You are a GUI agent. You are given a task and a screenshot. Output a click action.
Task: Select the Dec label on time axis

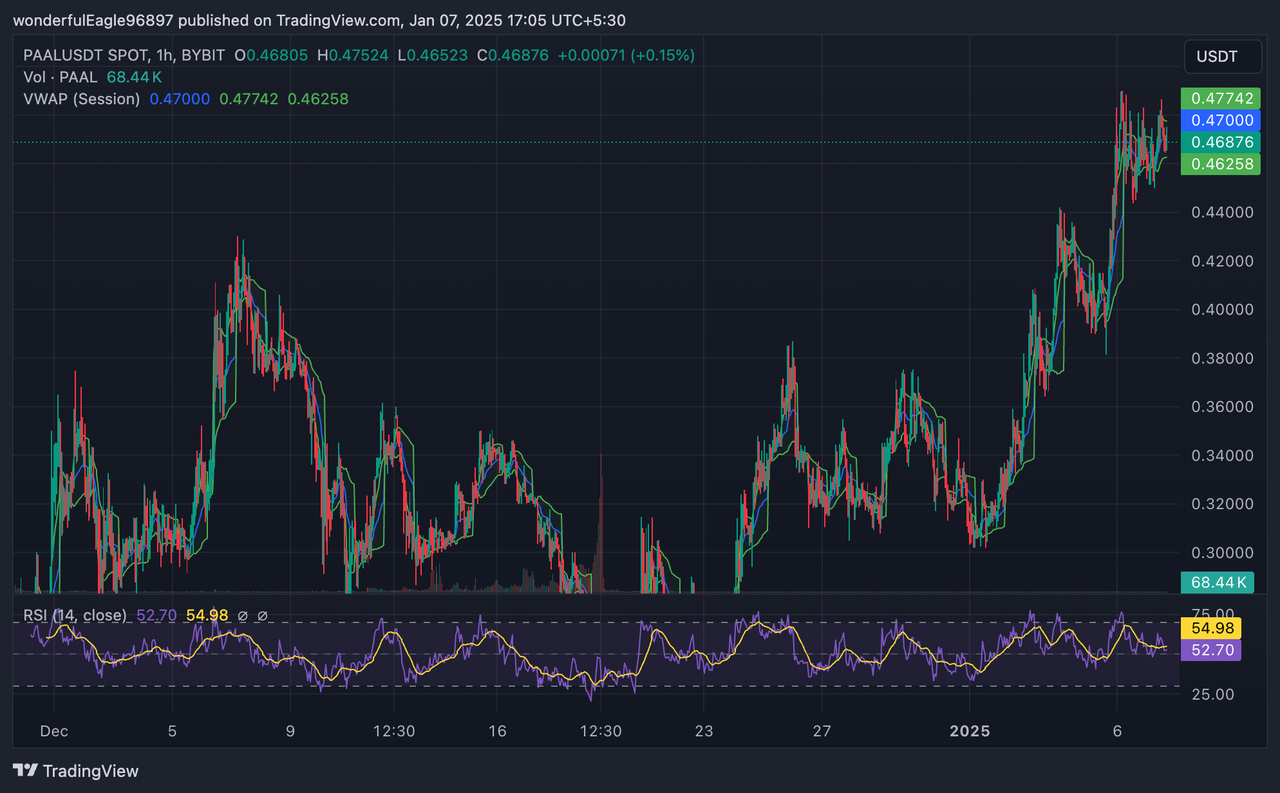(54, 731)
